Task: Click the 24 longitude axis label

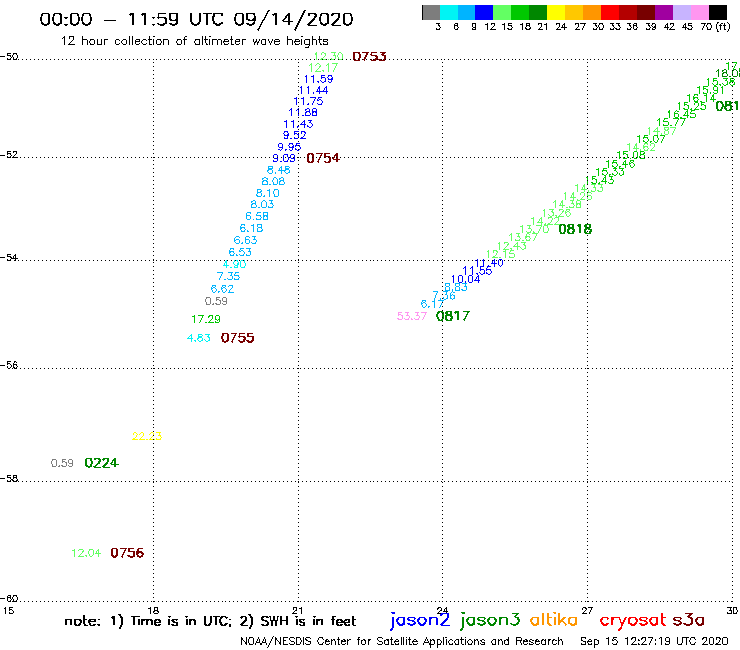Action: point(442,610)
